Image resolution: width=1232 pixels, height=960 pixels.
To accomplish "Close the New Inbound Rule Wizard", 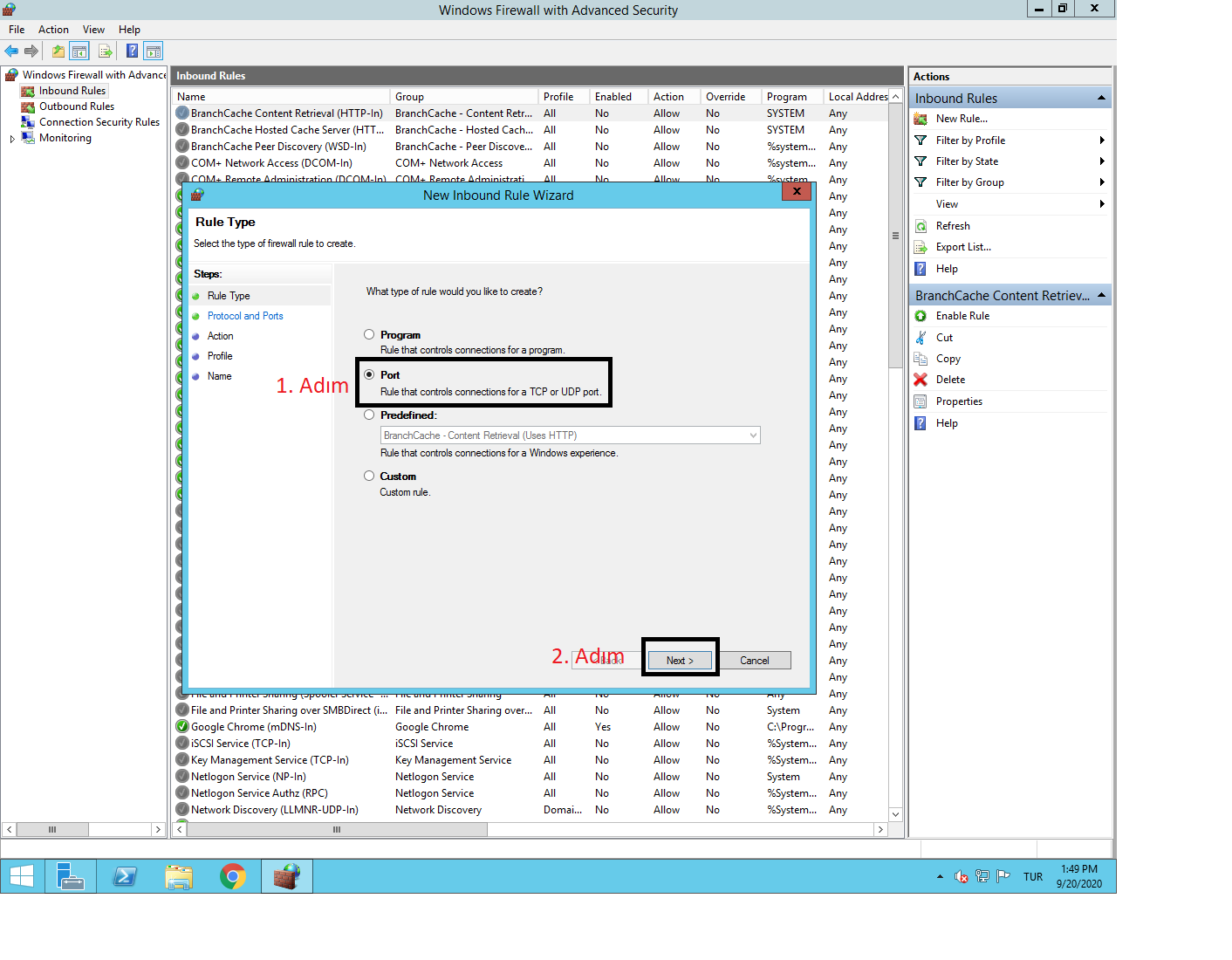I will click(797, 191).
